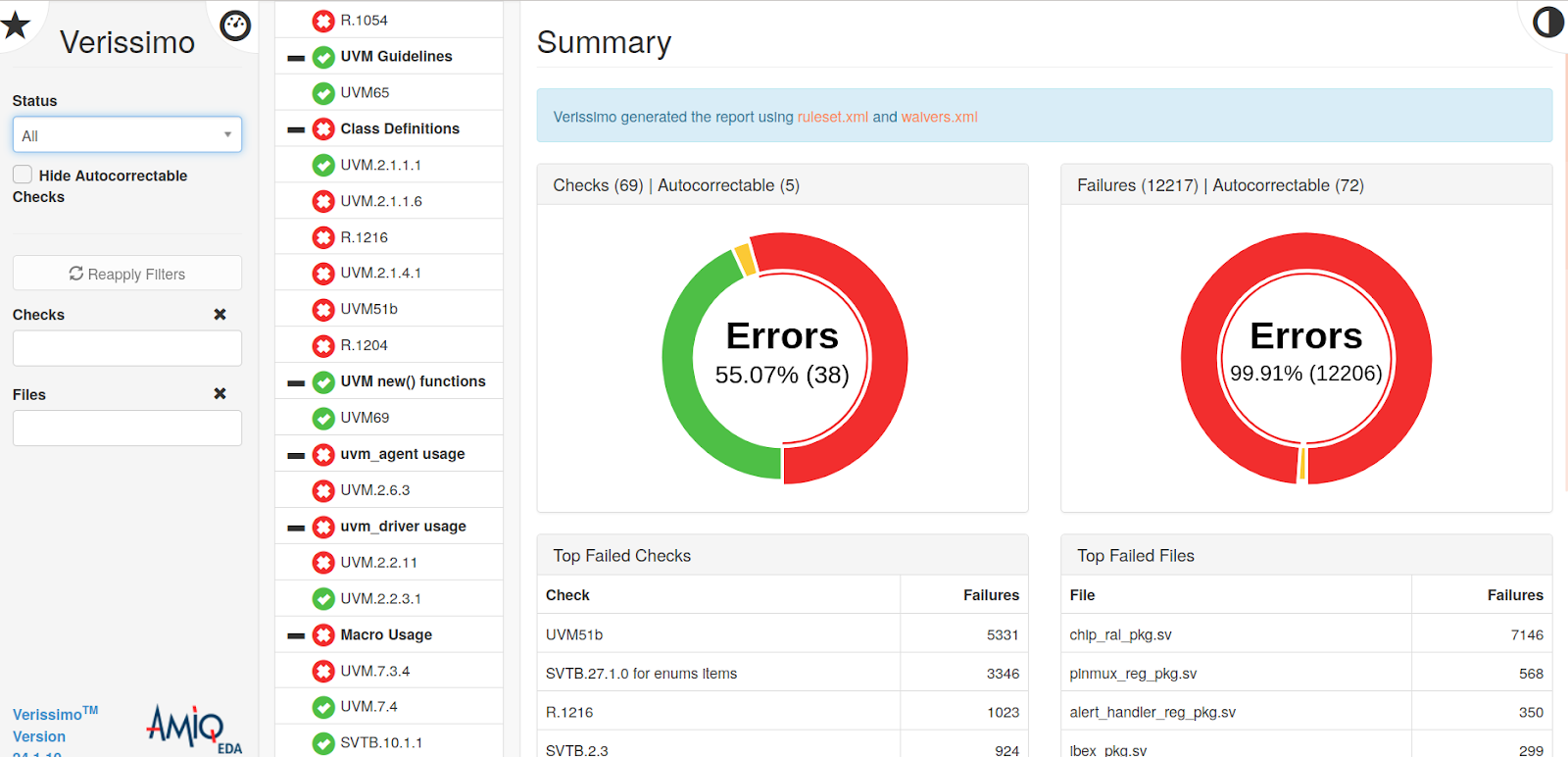Collapse the Class Definitions group
1568x757 pixels.
(x=295, y=129)
